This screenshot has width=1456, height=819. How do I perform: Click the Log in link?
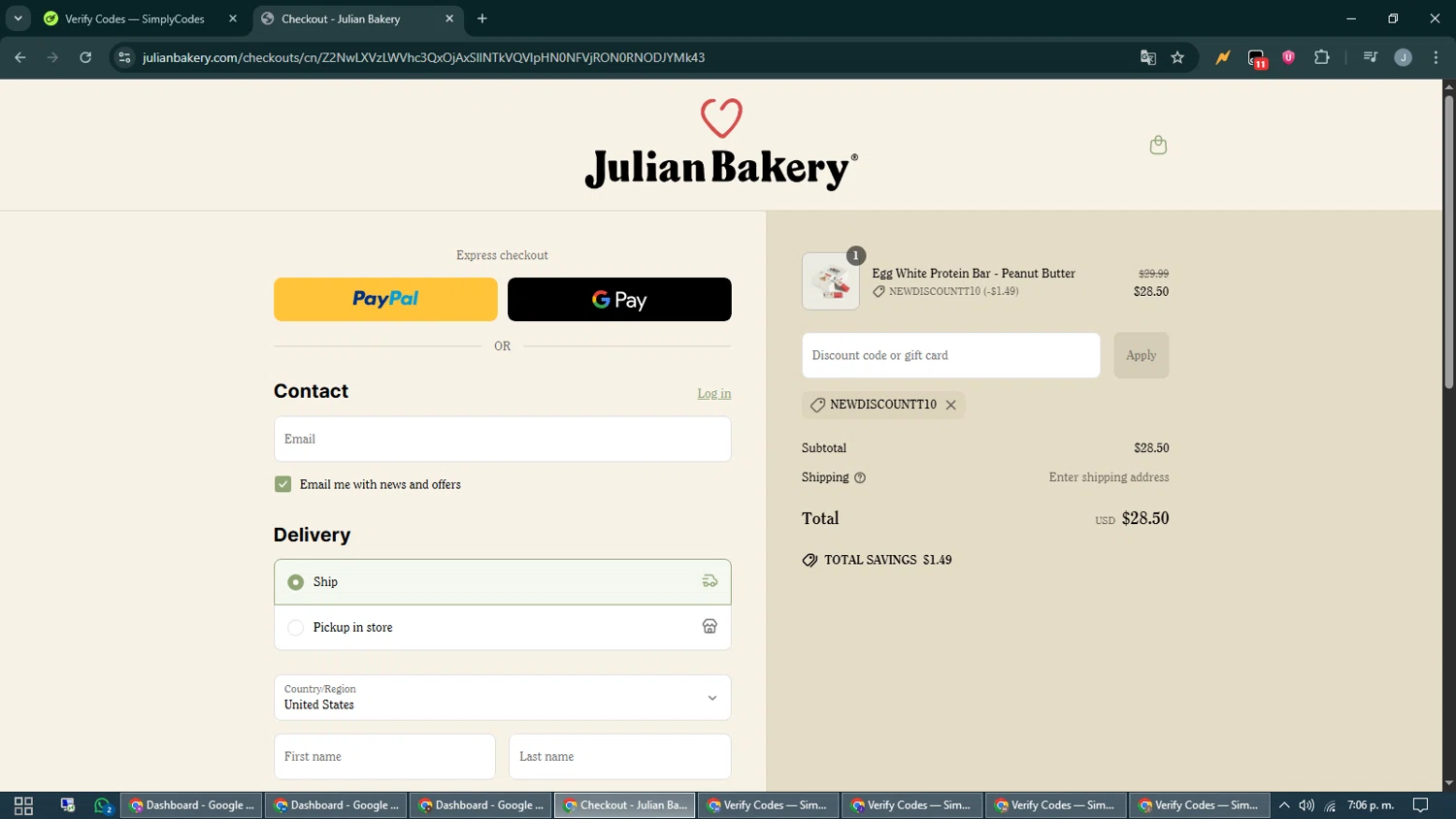[x=714, y=393]
